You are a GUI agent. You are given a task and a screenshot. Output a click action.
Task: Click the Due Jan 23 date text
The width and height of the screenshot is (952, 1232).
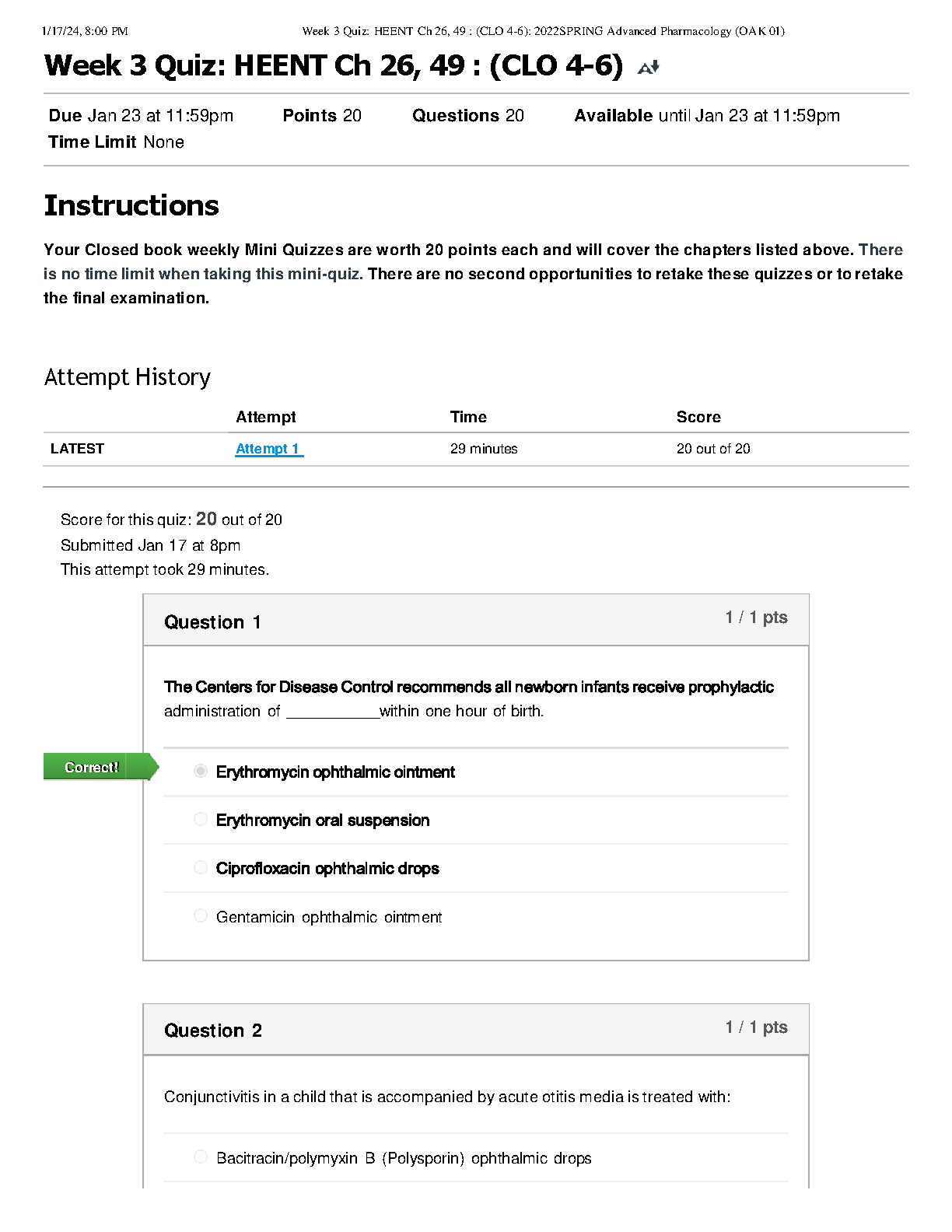tap(141, 116)
